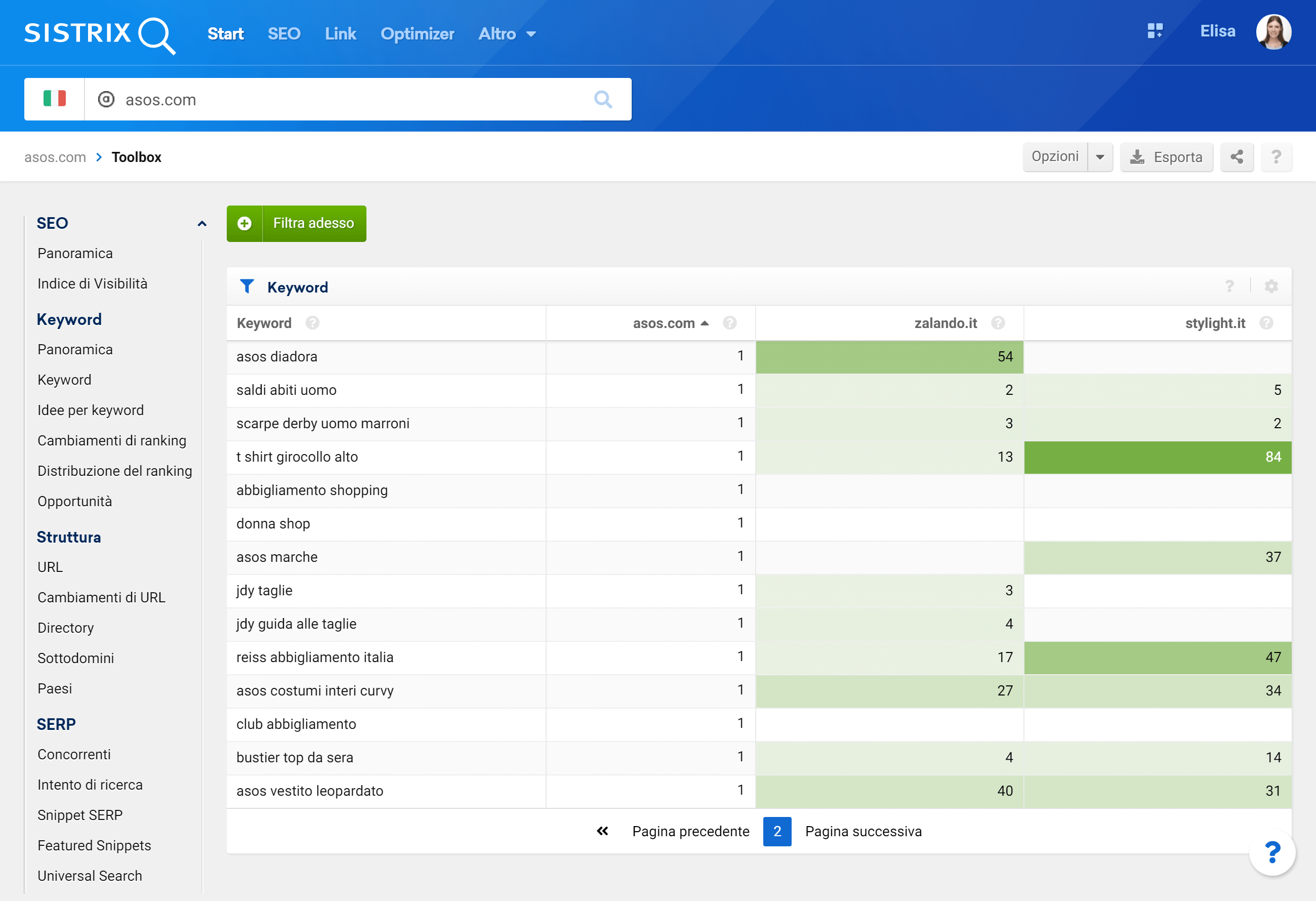Screen dimensions: 1316x901
Task: Open Sottodomini in sidebar
Action: (76, 658)
